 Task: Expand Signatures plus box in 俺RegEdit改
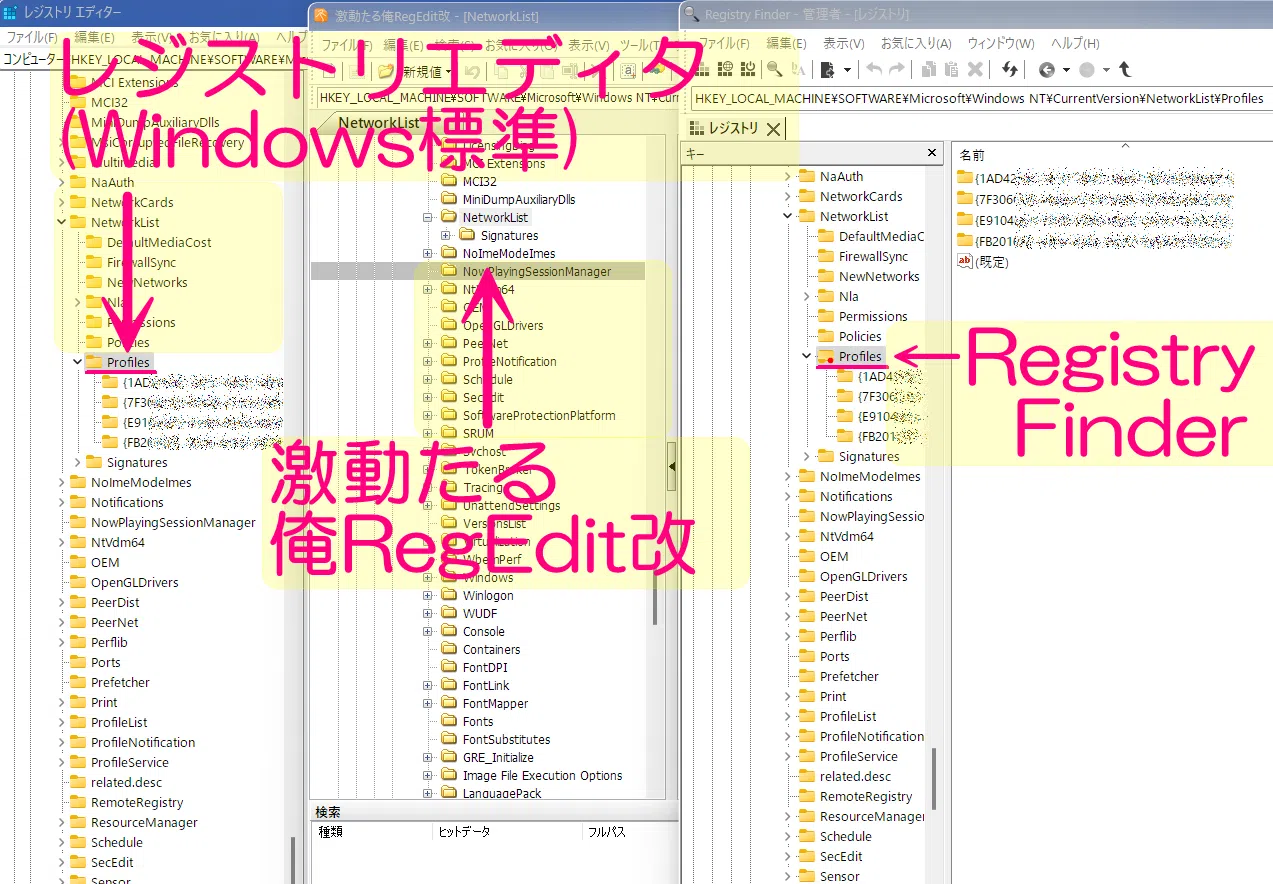pos(446,235)
